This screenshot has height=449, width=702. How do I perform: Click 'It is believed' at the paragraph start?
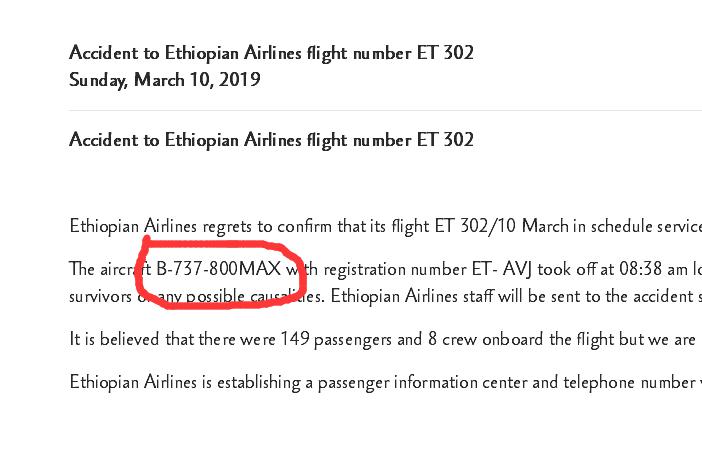click(x=114, y=339)
